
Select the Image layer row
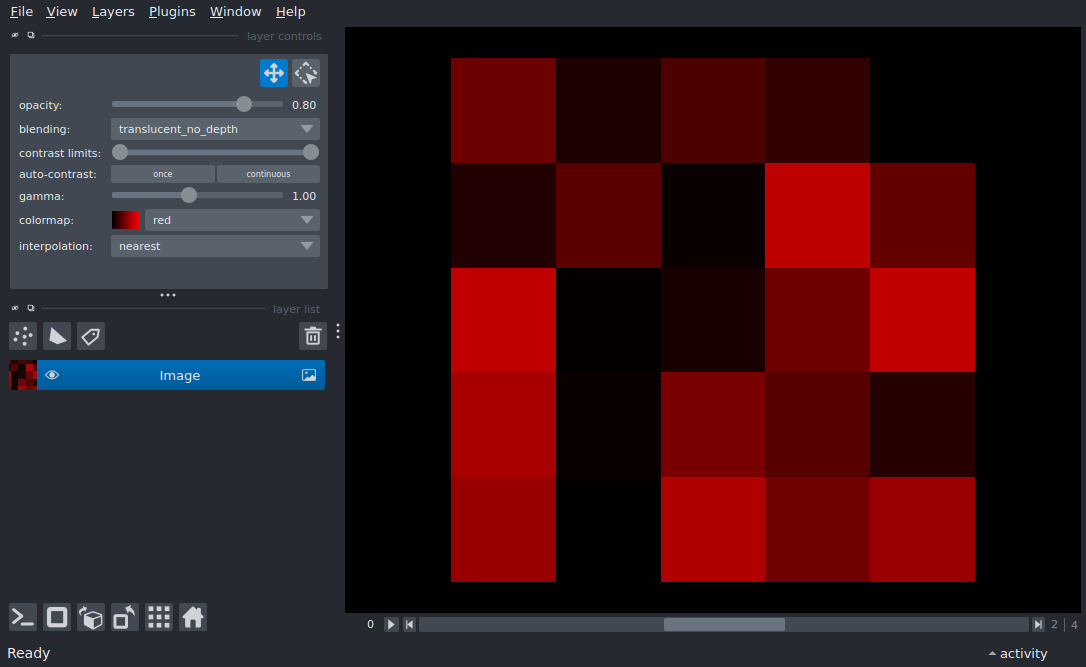(167, 375)
